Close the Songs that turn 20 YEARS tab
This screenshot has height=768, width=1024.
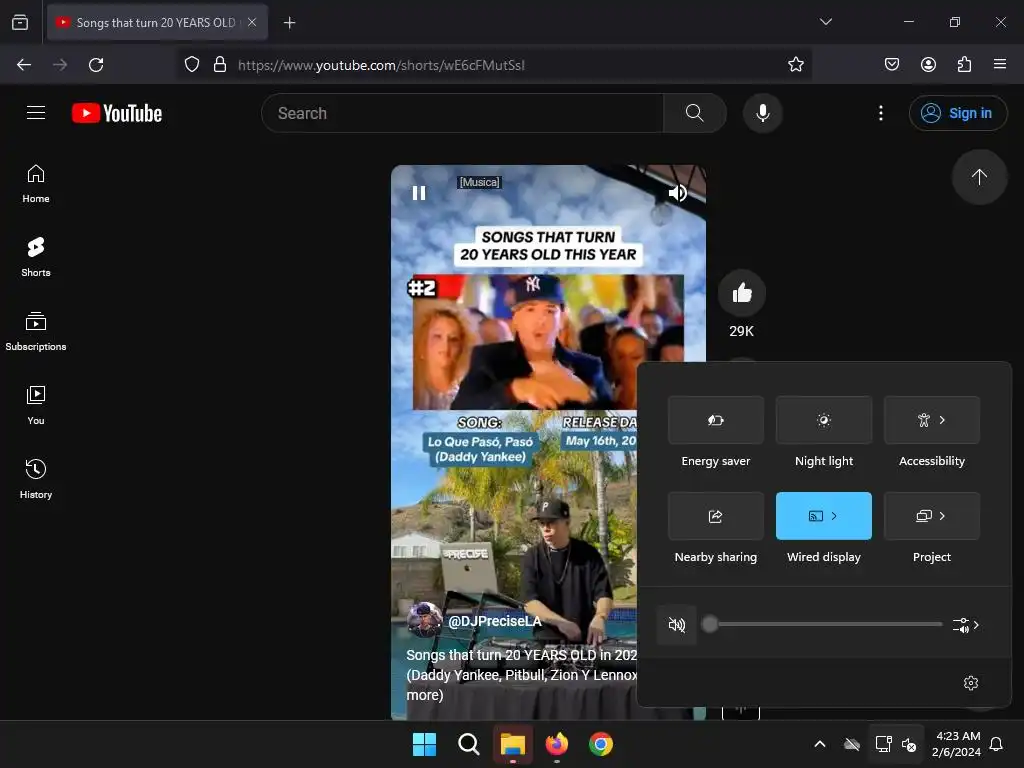252,22
